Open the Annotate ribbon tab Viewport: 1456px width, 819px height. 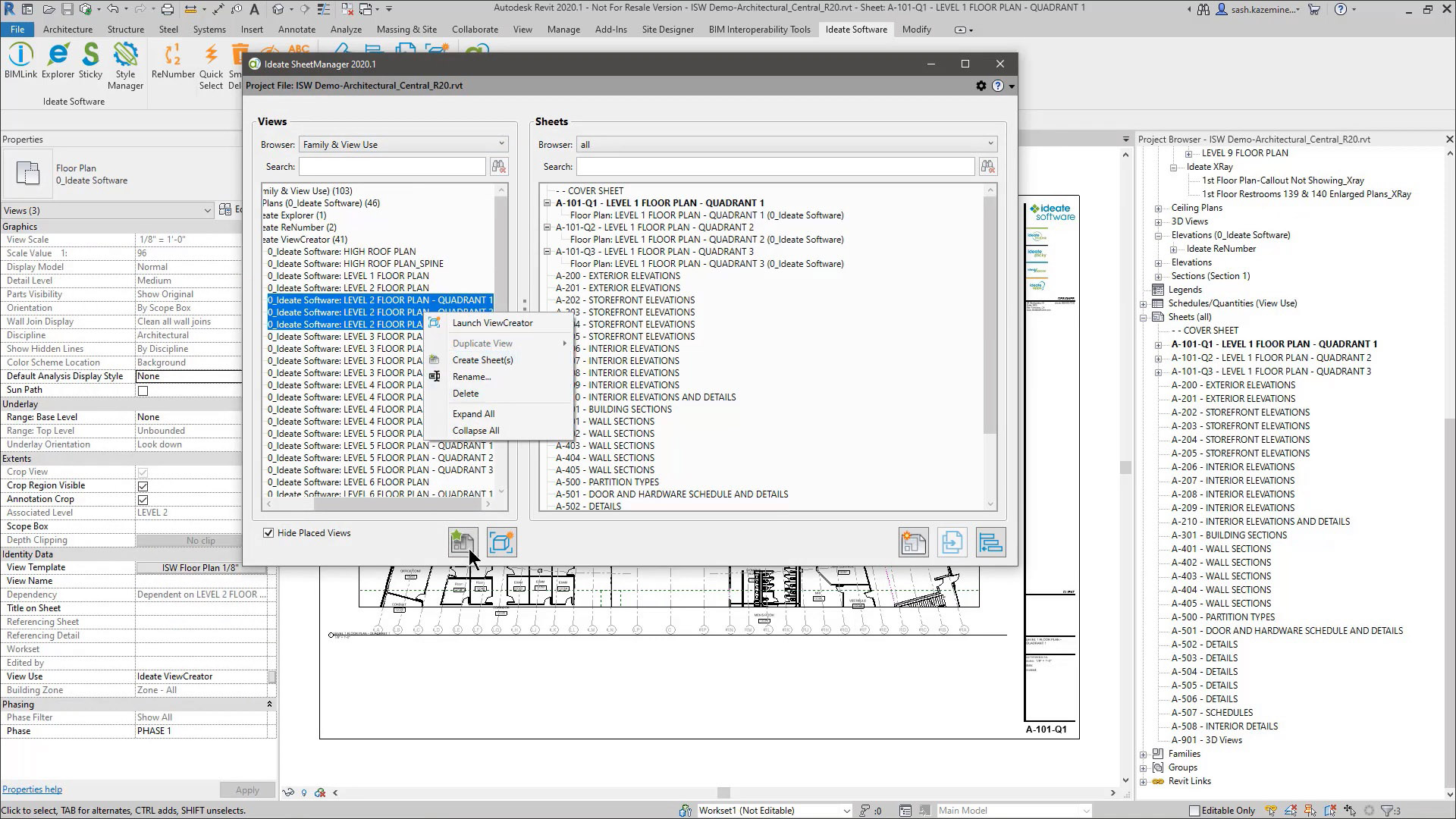[x=297, y=30]
